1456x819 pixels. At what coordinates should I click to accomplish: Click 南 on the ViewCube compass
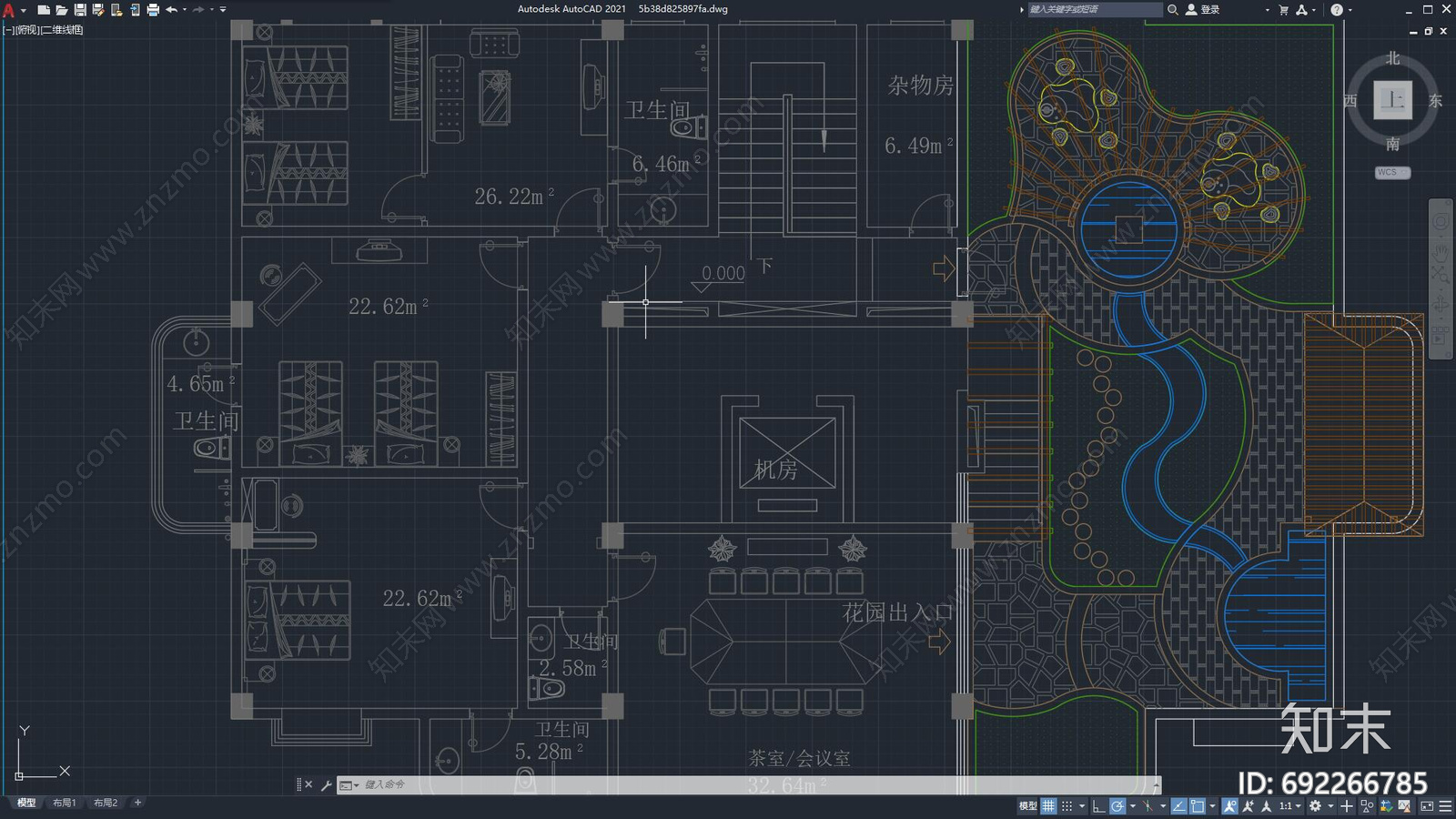point(1392,144)
